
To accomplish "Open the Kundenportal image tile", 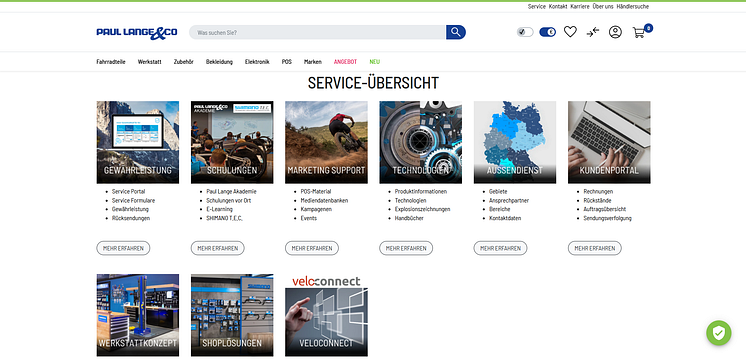I will click(x=609, y=142).
